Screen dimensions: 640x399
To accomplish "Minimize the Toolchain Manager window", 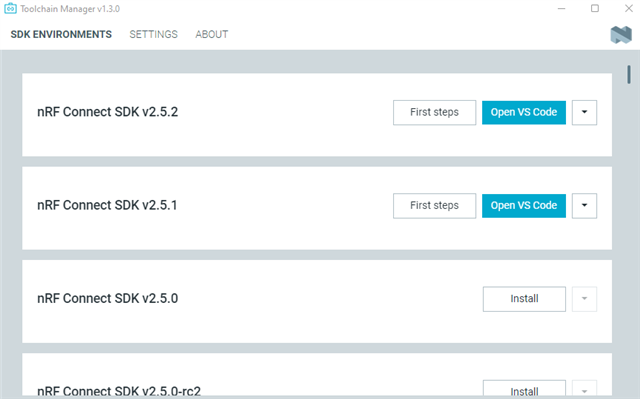I will [x=562, y=9].
